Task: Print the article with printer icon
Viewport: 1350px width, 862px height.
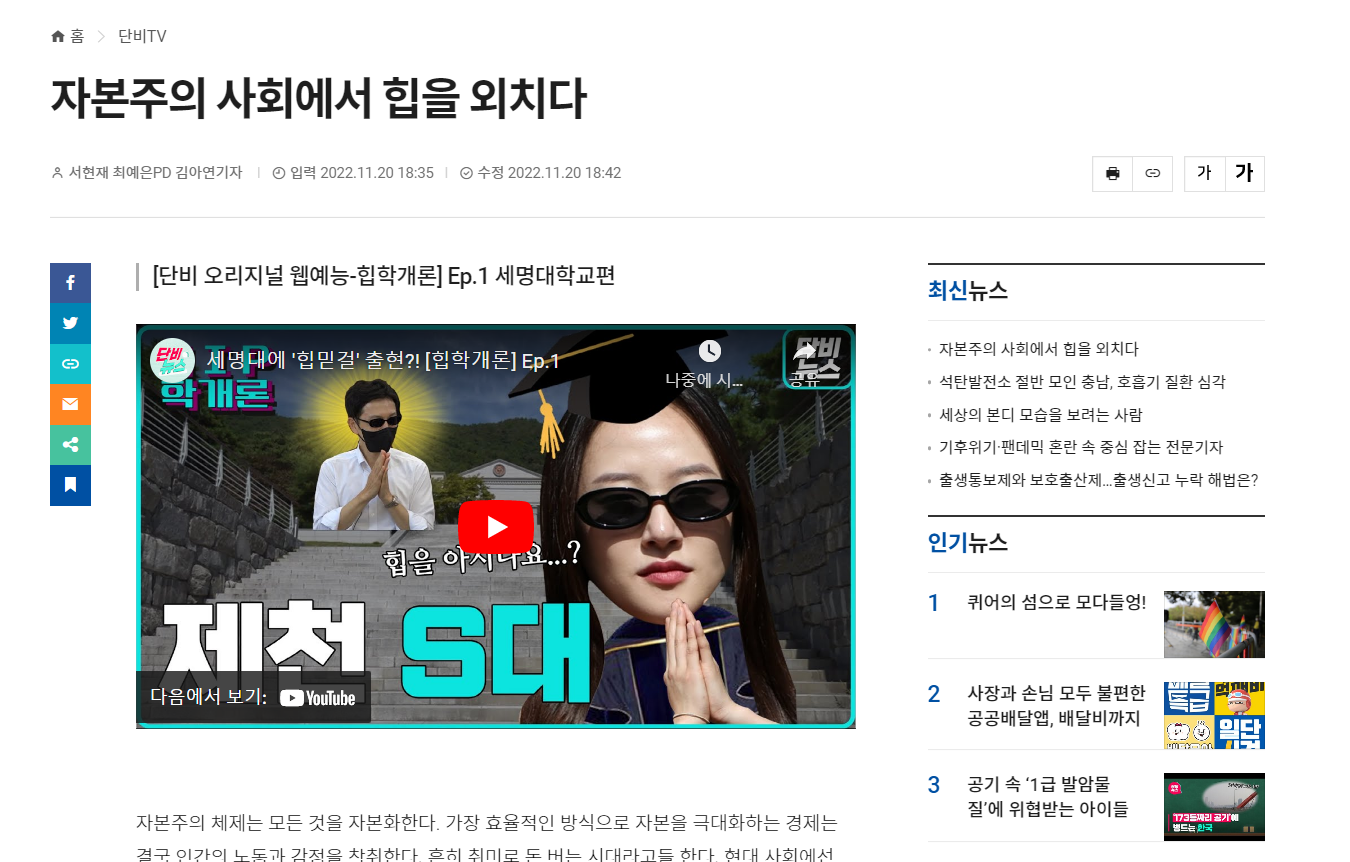Action: point(1113,173)
